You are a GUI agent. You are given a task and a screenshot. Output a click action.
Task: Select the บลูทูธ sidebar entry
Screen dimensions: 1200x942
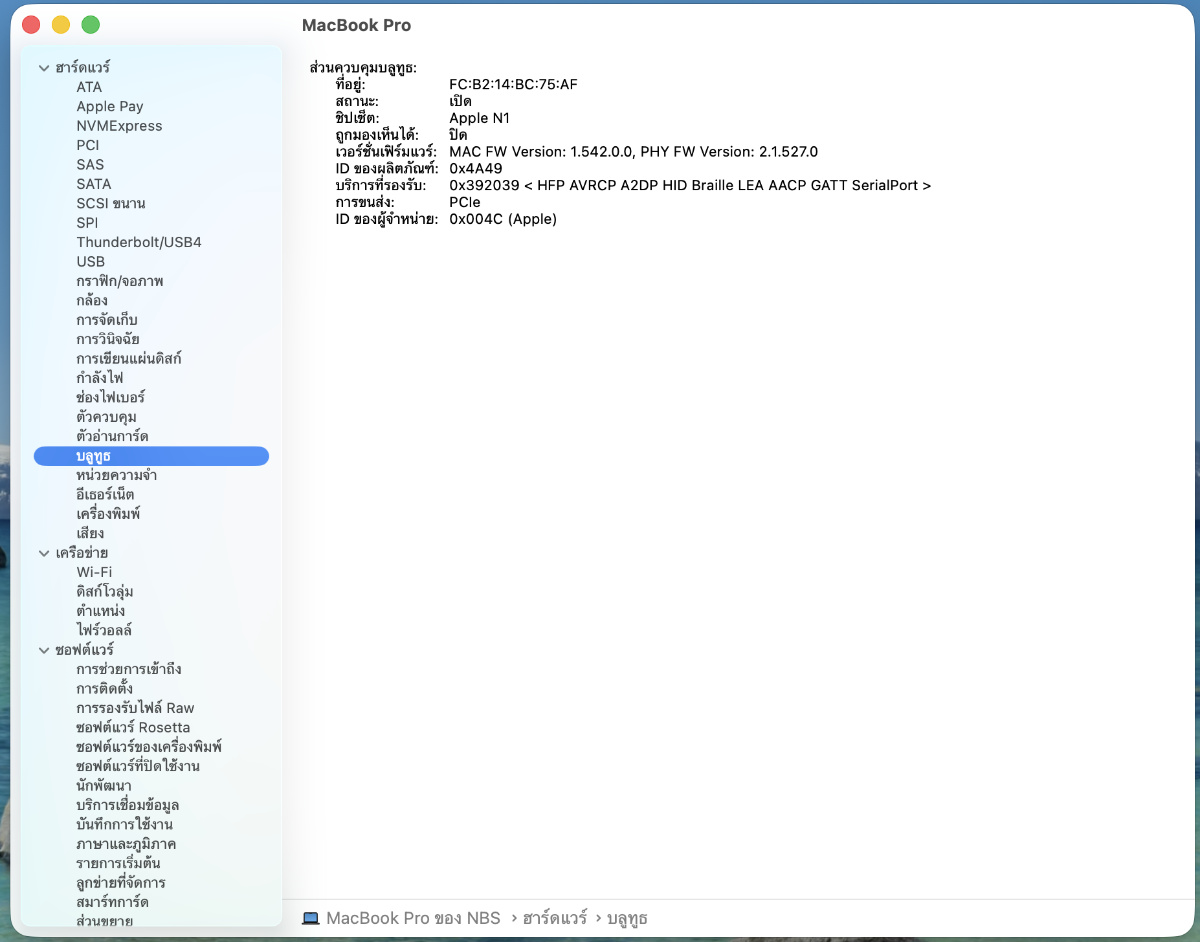(x=93, y=456)
